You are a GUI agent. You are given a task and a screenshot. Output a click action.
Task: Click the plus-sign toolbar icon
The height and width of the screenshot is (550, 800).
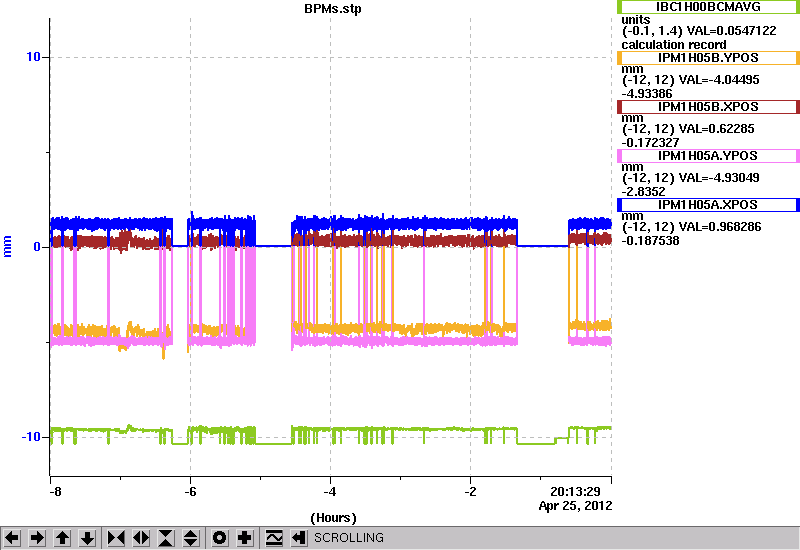pyautogui.click(x=245, y=538)
